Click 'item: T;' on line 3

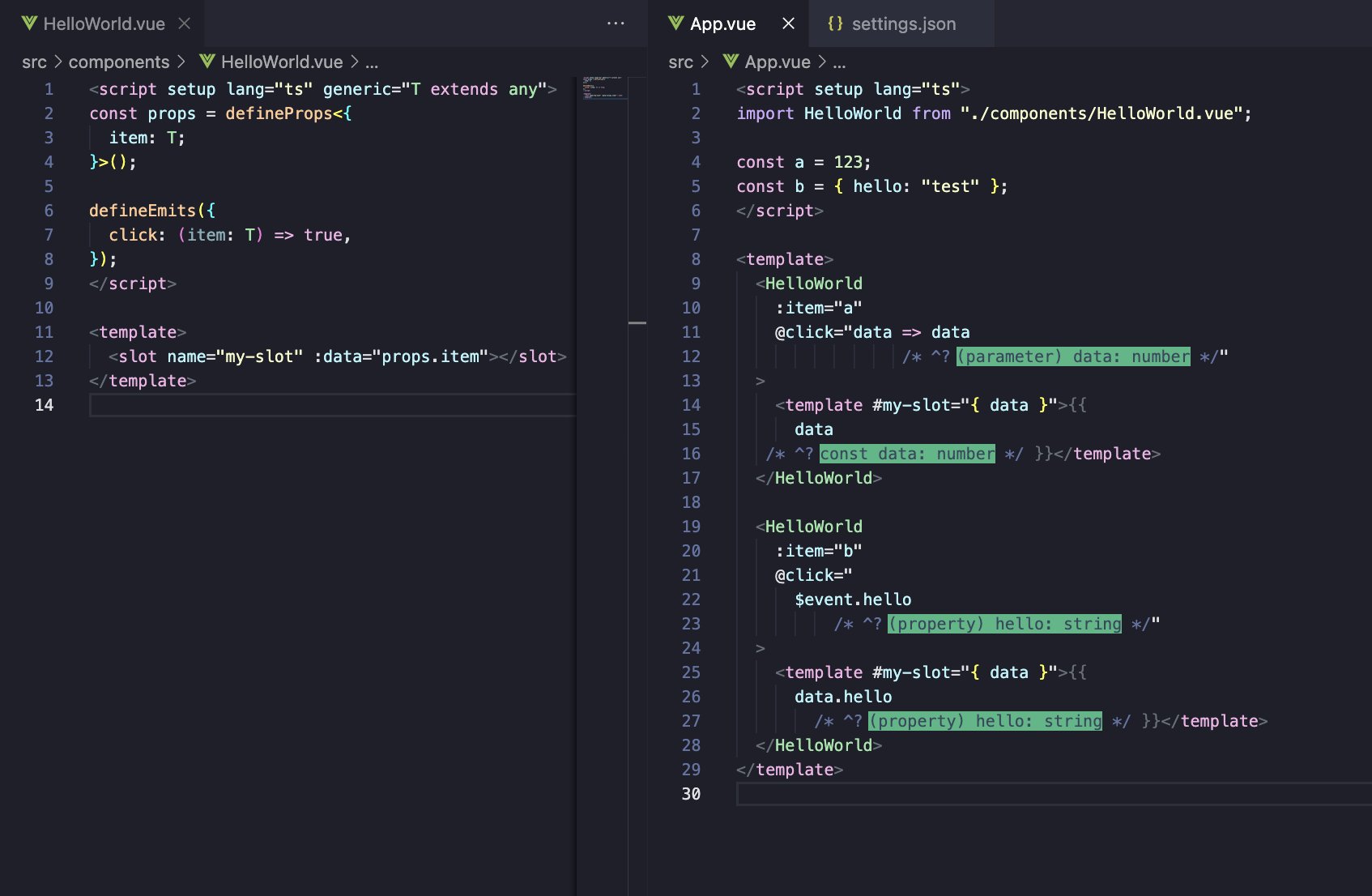[147, 138]
